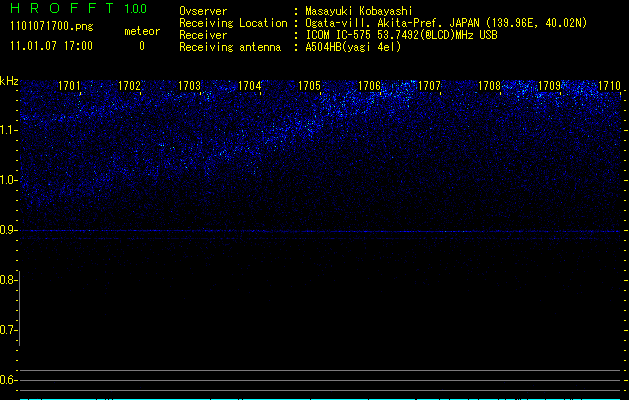Click the 1709 time marker
The width and height of the screenshot is (629, 400).
coord(549,86)
